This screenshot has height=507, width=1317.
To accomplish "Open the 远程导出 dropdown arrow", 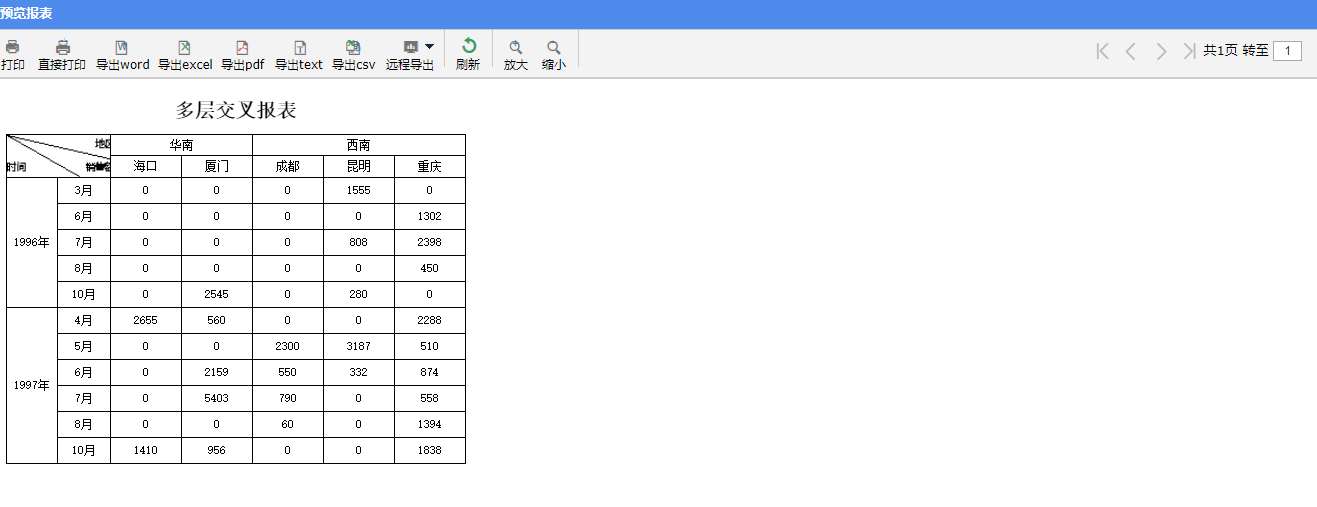I will [x=429, y=46].
